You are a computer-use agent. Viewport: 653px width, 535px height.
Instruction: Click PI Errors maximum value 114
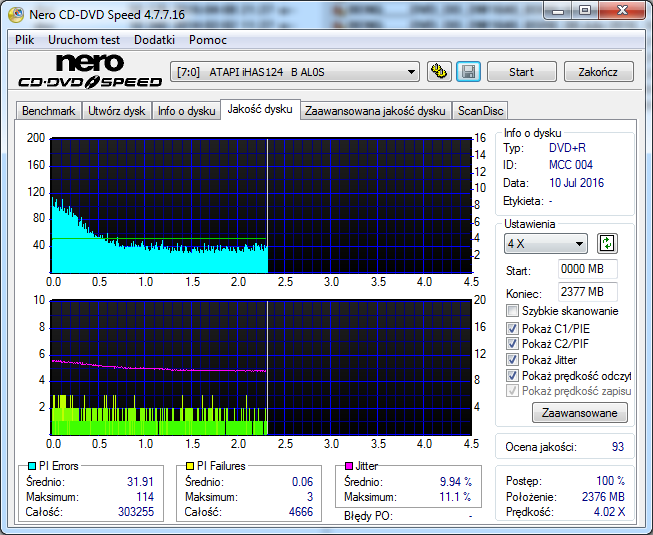(x=145, y=497)
